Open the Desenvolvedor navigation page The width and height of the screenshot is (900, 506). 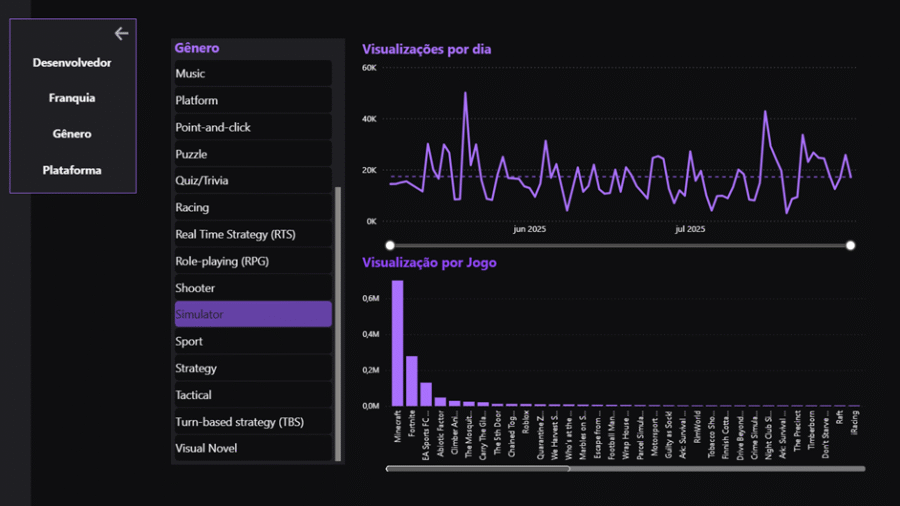click(x=72, y=63)
